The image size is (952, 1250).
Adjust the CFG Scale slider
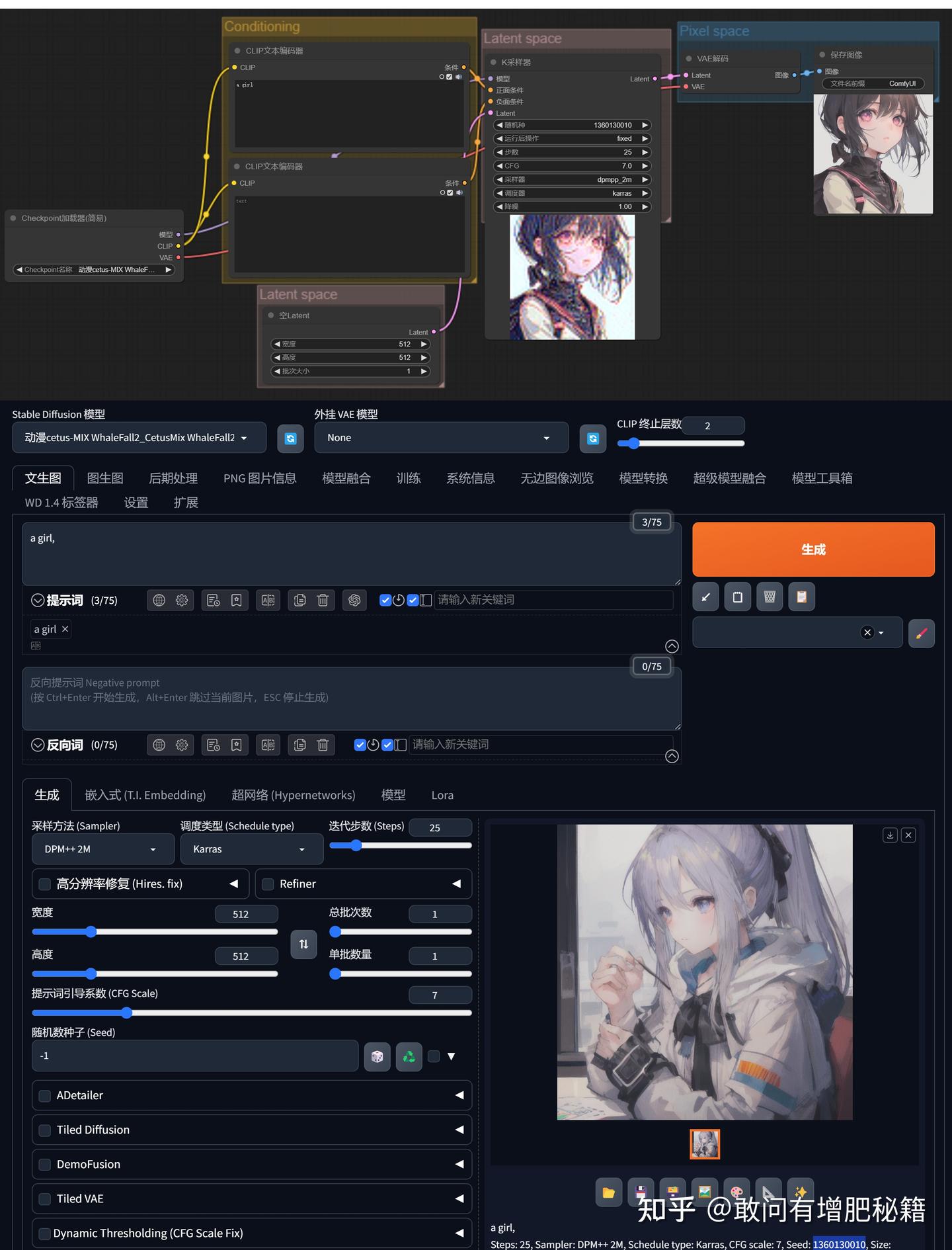252,1013
